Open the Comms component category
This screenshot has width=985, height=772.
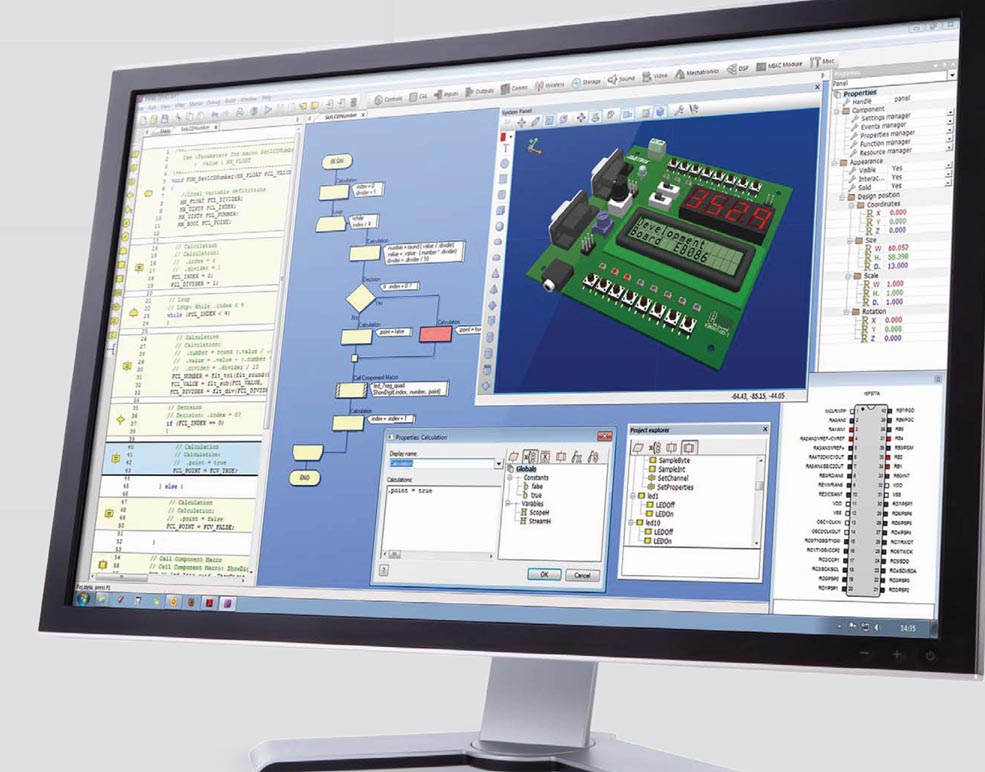514,89
